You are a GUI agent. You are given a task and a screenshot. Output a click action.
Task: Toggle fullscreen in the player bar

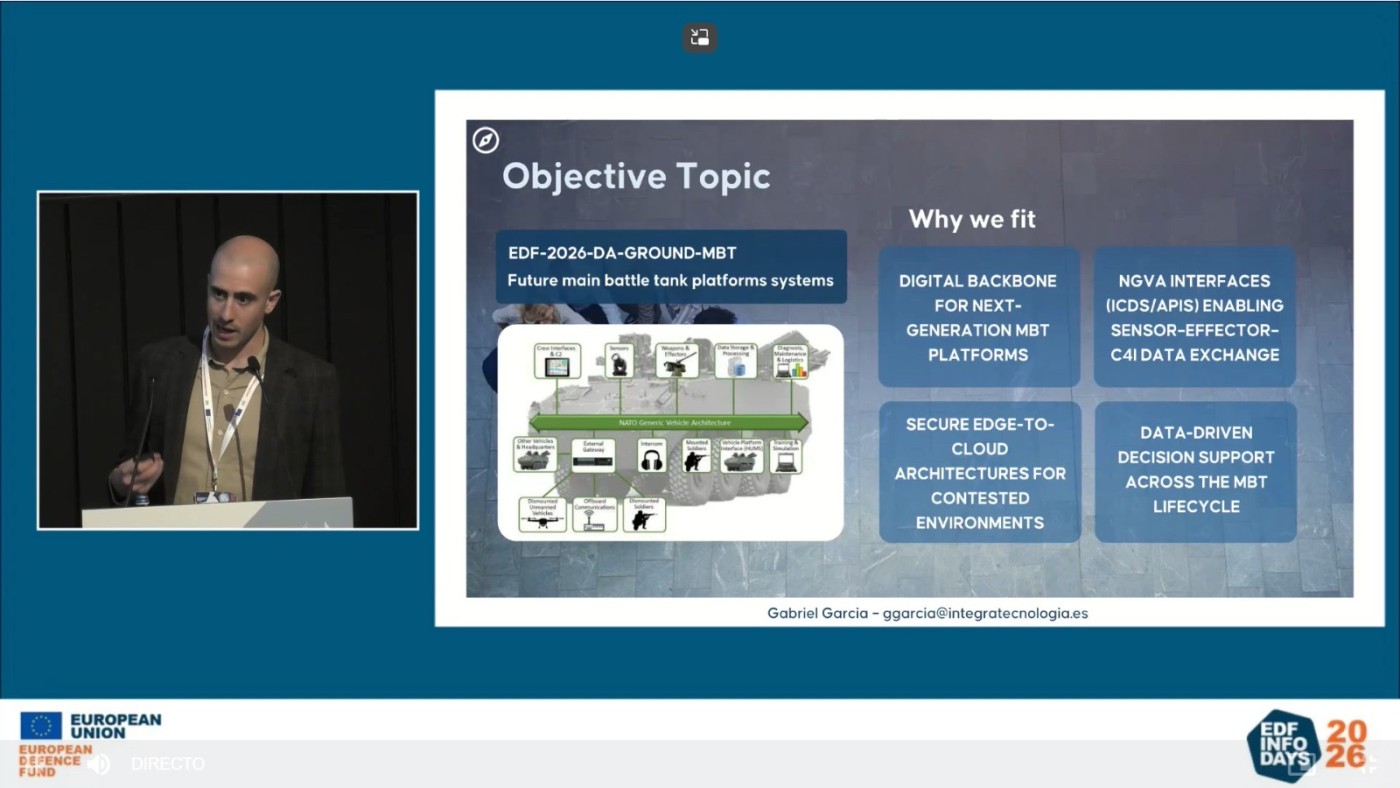pos(1368,764)
